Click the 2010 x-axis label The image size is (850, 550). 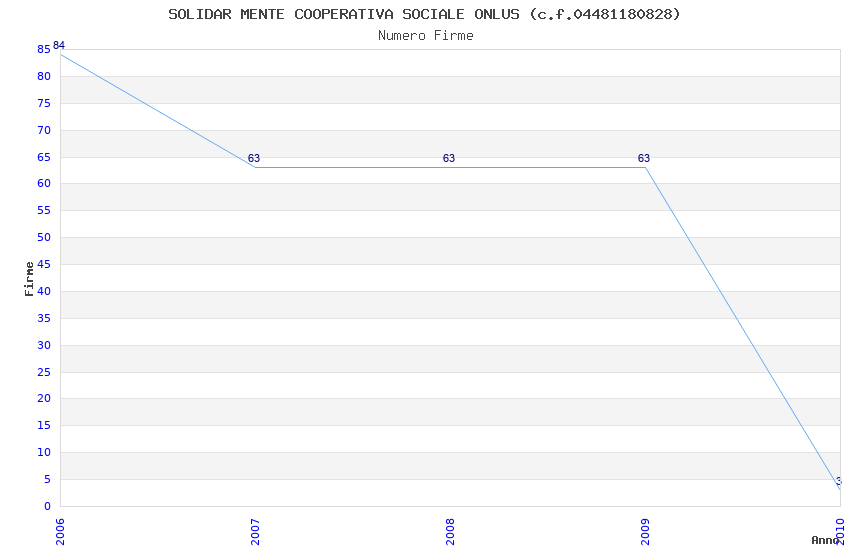tap(840, 532)
